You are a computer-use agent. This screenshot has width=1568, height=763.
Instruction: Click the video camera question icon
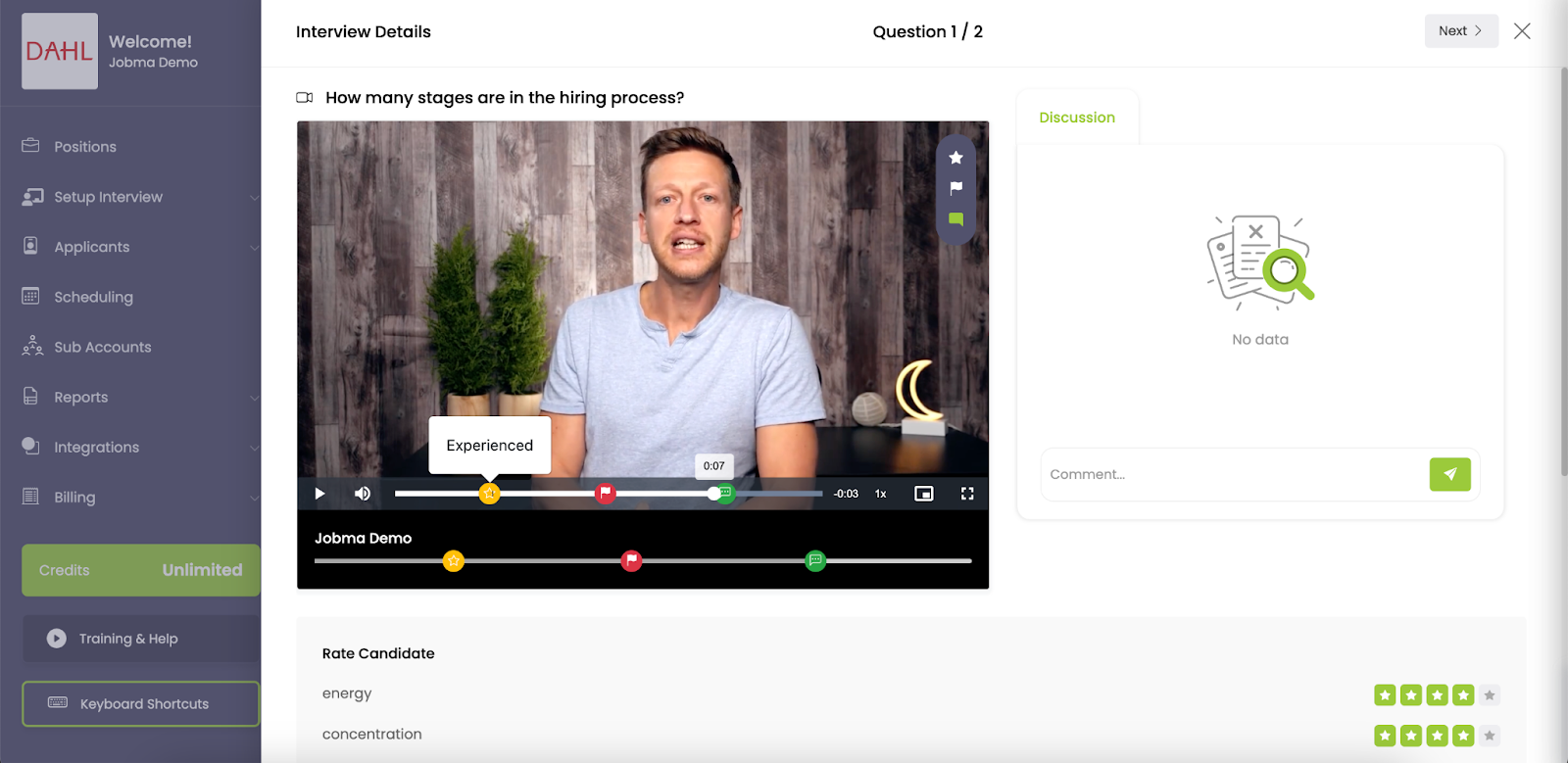[305, 98]
